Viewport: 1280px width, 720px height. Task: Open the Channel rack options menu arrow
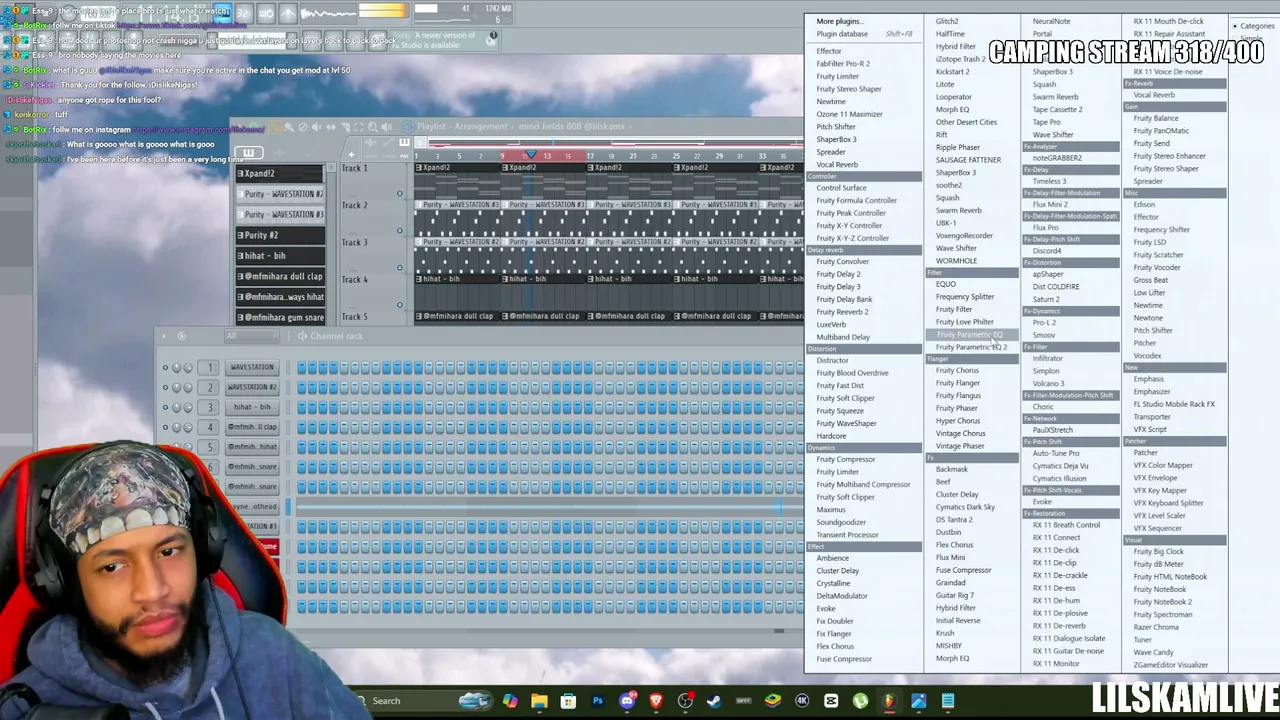165,336
